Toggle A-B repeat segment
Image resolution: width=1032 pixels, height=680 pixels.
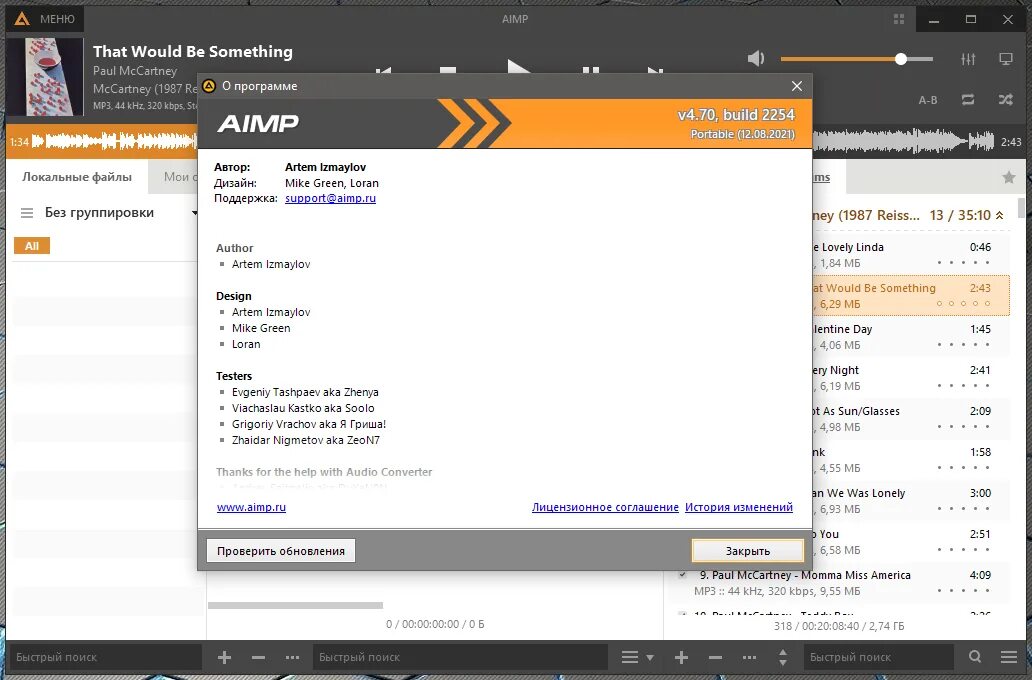[928, 100]
